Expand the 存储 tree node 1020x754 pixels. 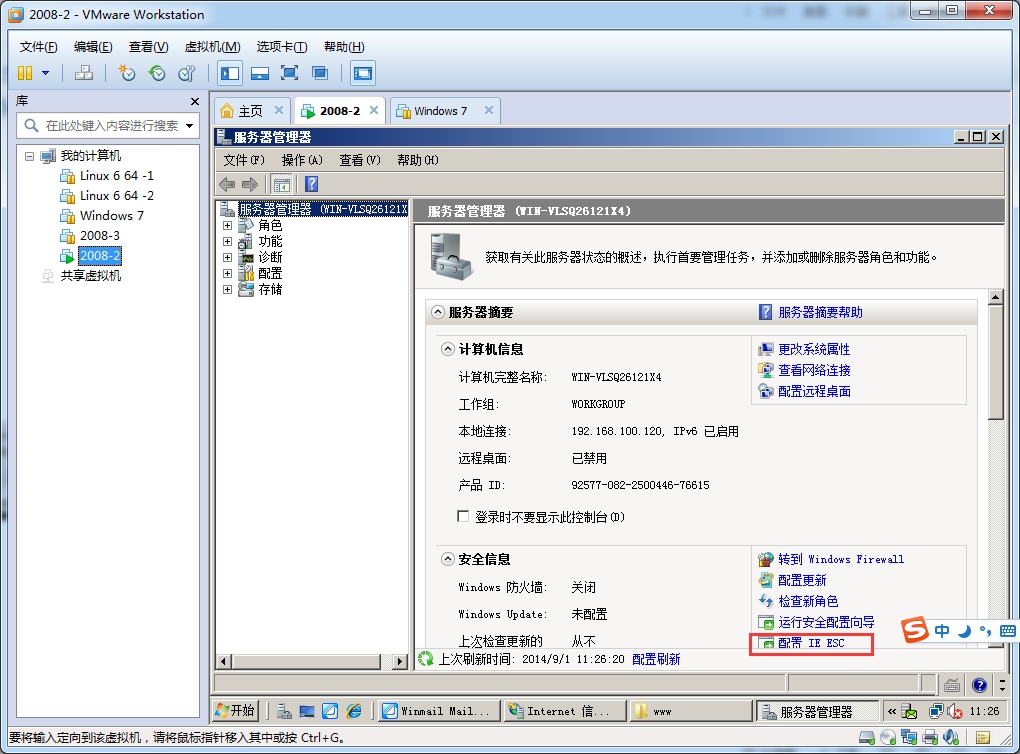pos(227,289)
